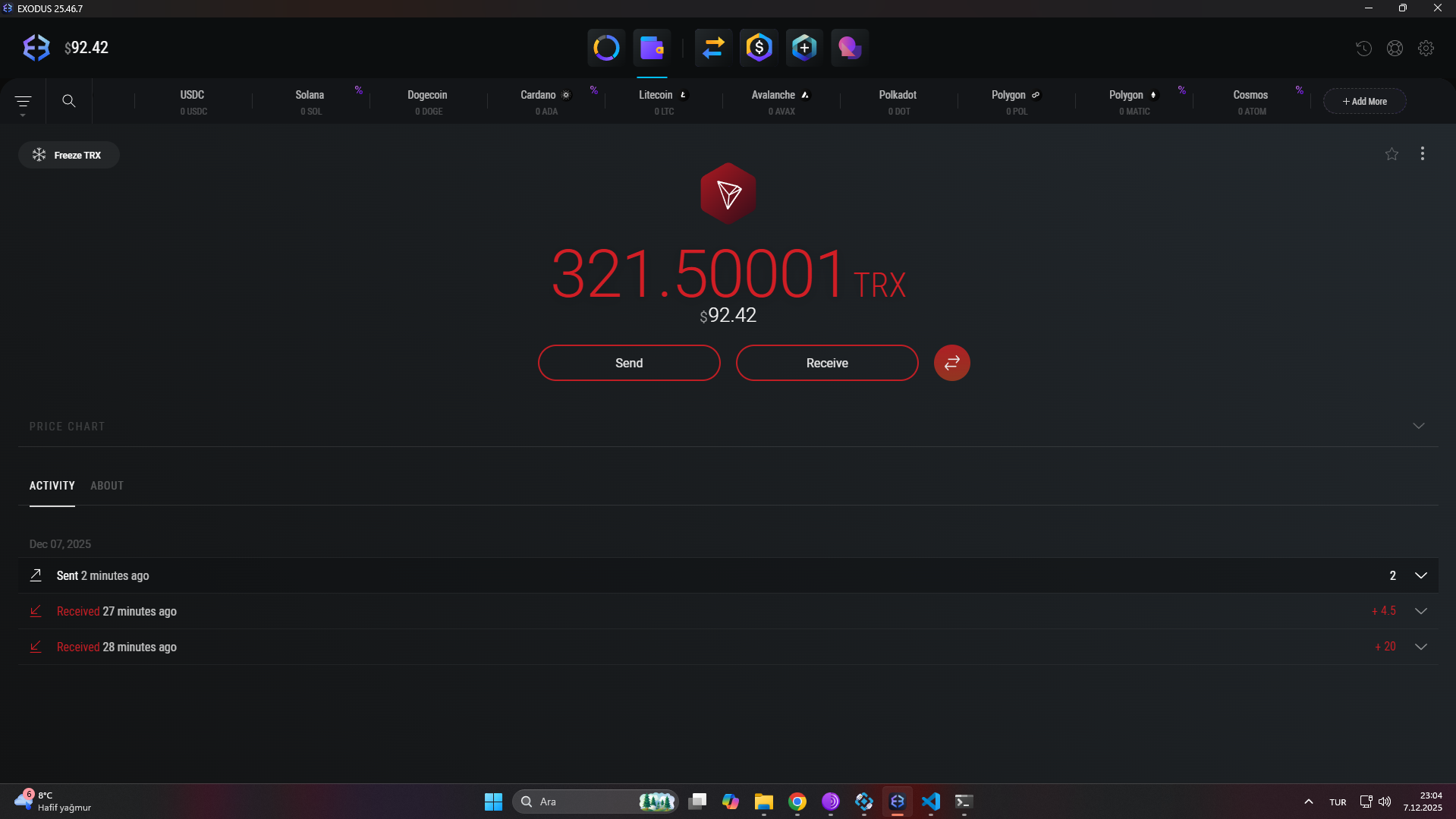Screen dimensions: 1456x819
Task: Expand the Sent 2 minutes ago chevron
Action: click(1421, 575)
